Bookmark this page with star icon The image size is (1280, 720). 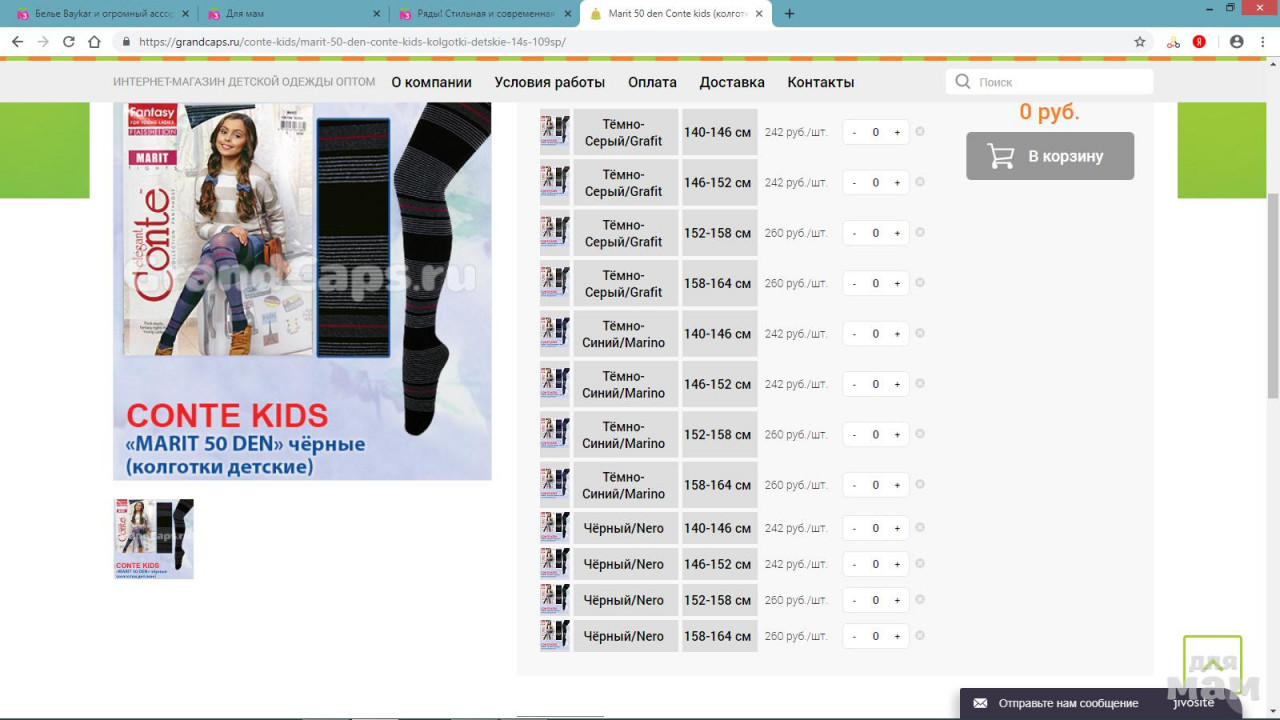point(1139,42)
